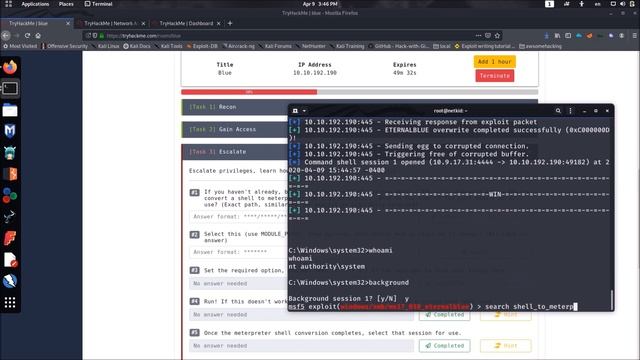Viewport: 640px width, 360px height.
Task: Click the terminal window scrollbar
Action: (x=611, y=300)
